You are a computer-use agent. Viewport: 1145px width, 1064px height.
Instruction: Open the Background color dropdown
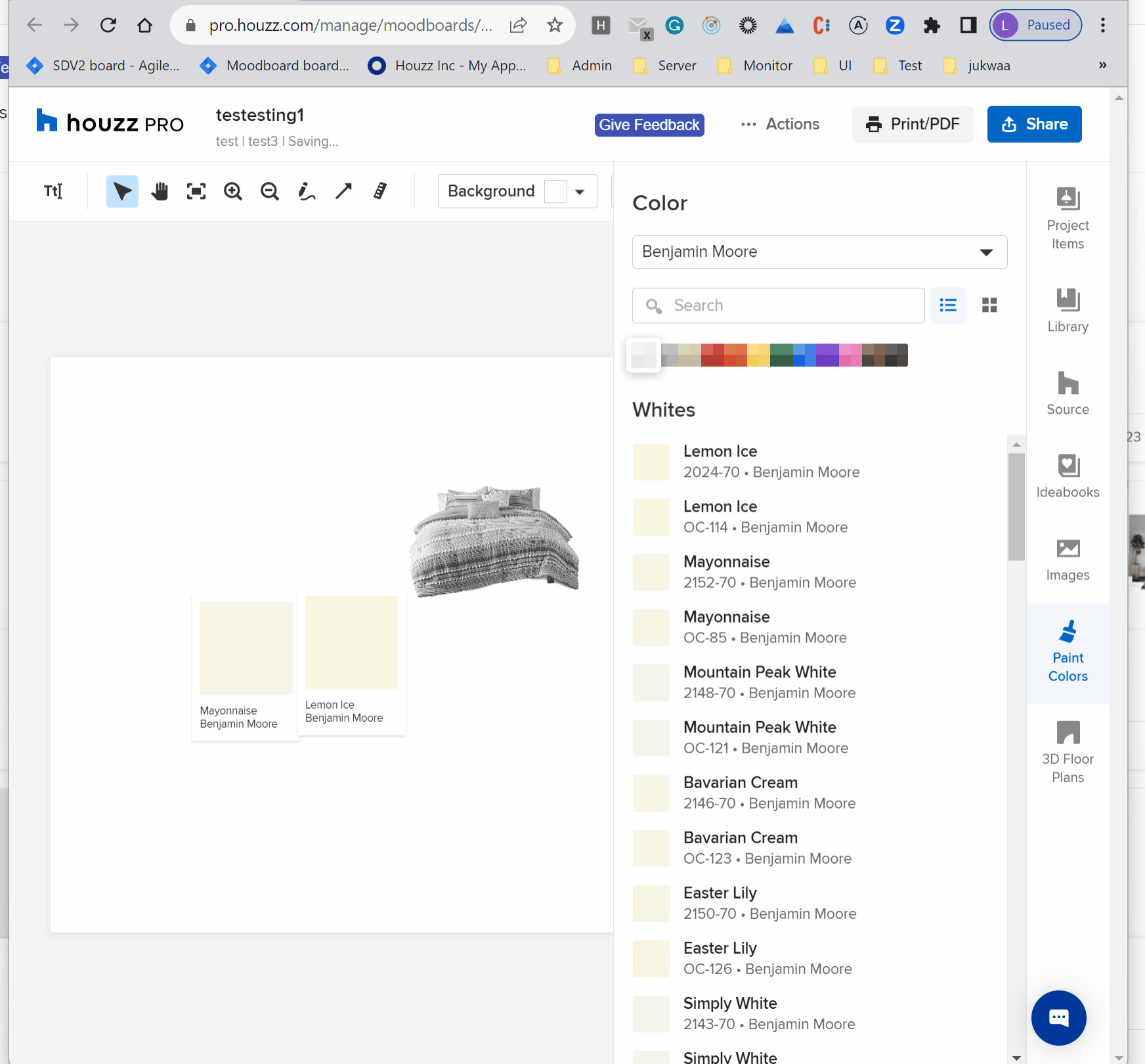pos(517,191)
